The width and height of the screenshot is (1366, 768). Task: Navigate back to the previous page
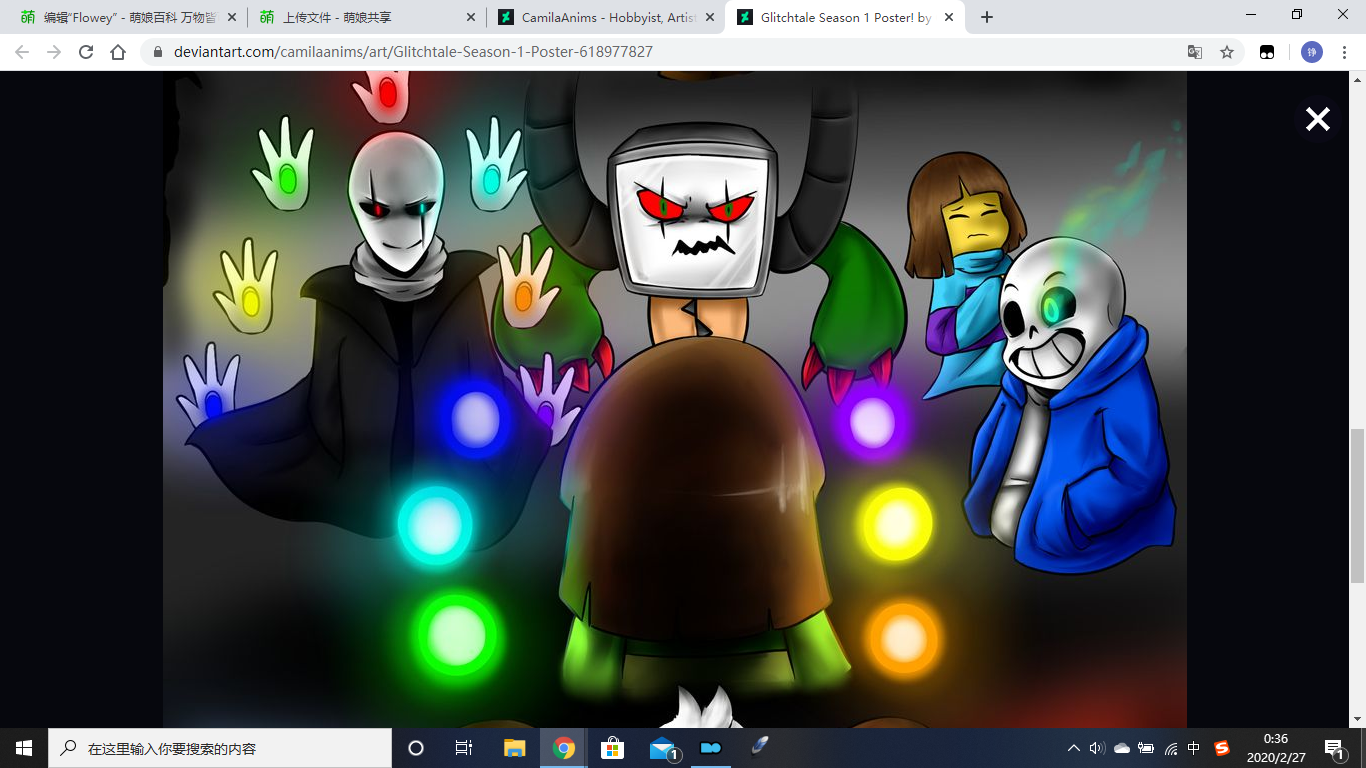coord(22,52)
